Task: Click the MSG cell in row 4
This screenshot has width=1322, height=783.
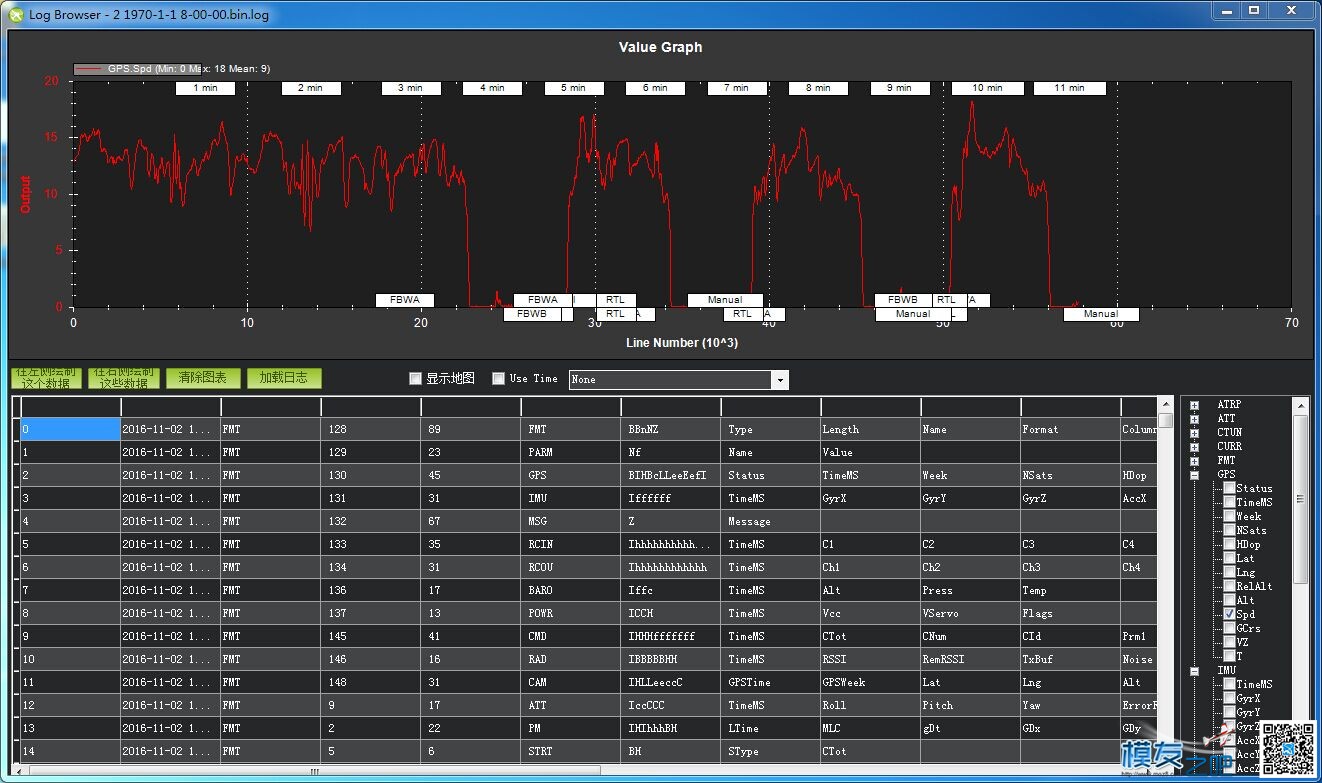Action: pyautogui.click(x=570, y=521)
